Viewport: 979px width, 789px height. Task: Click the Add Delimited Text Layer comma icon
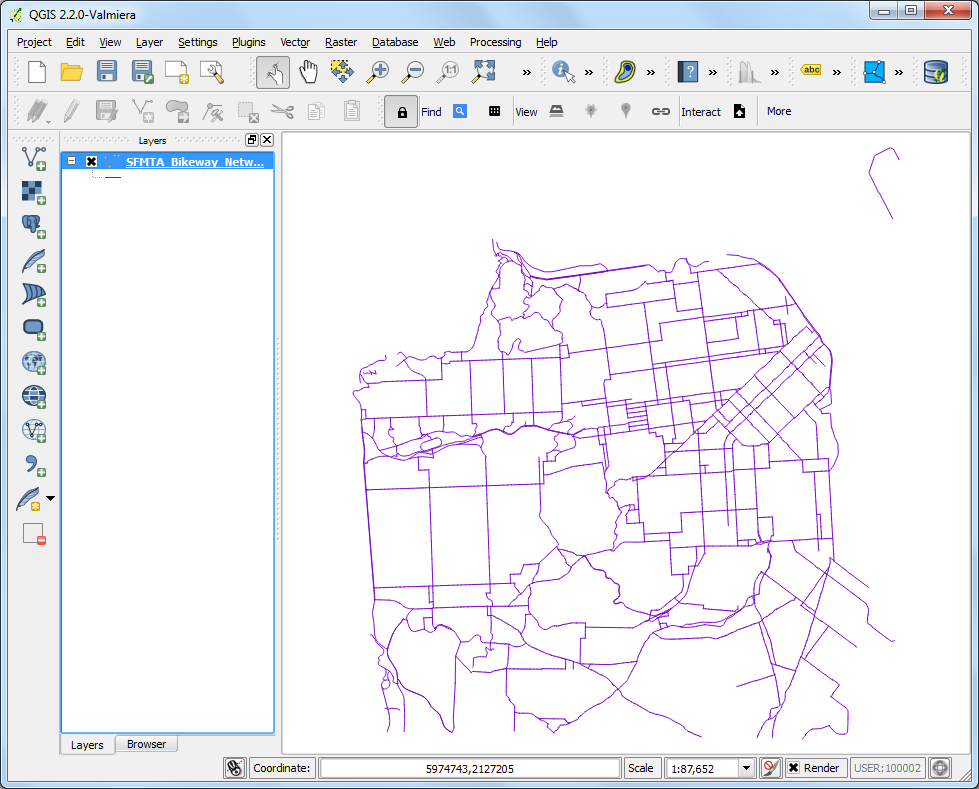tap(34, 464)
